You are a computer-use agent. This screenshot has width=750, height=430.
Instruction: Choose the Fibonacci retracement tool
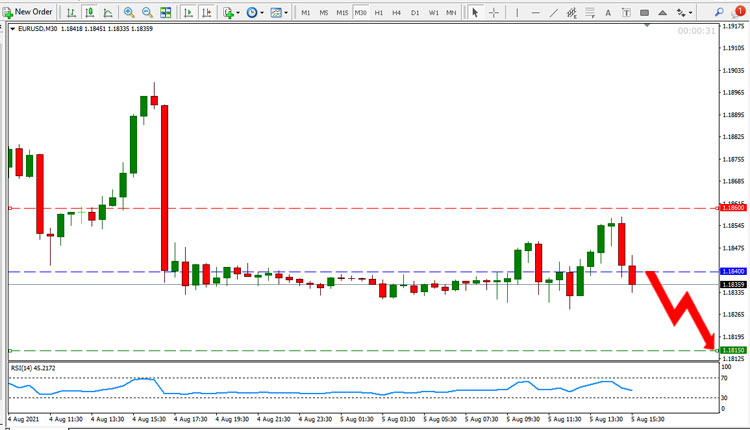pyautogui.click(x=572, y=13)
